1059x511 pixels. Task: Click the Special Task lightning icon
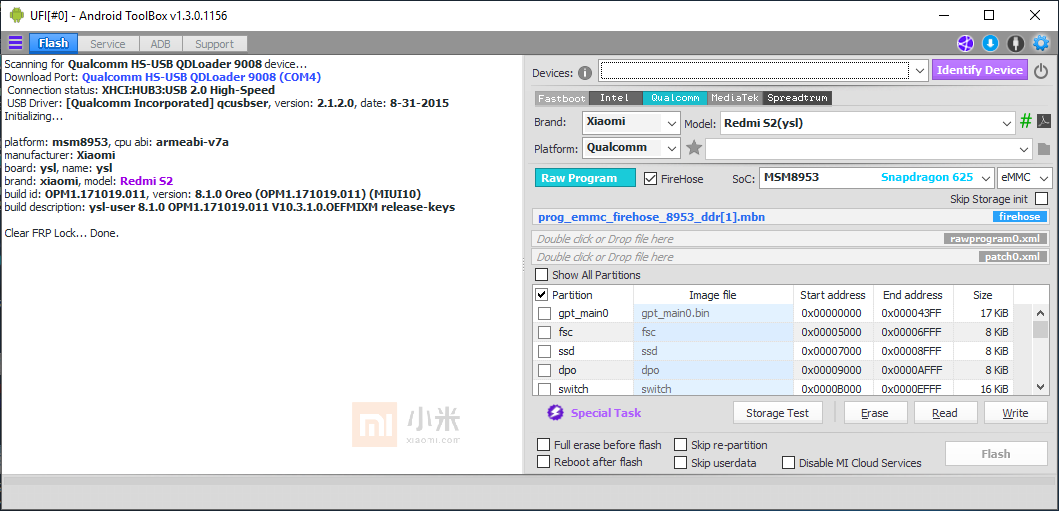(555, 412)
